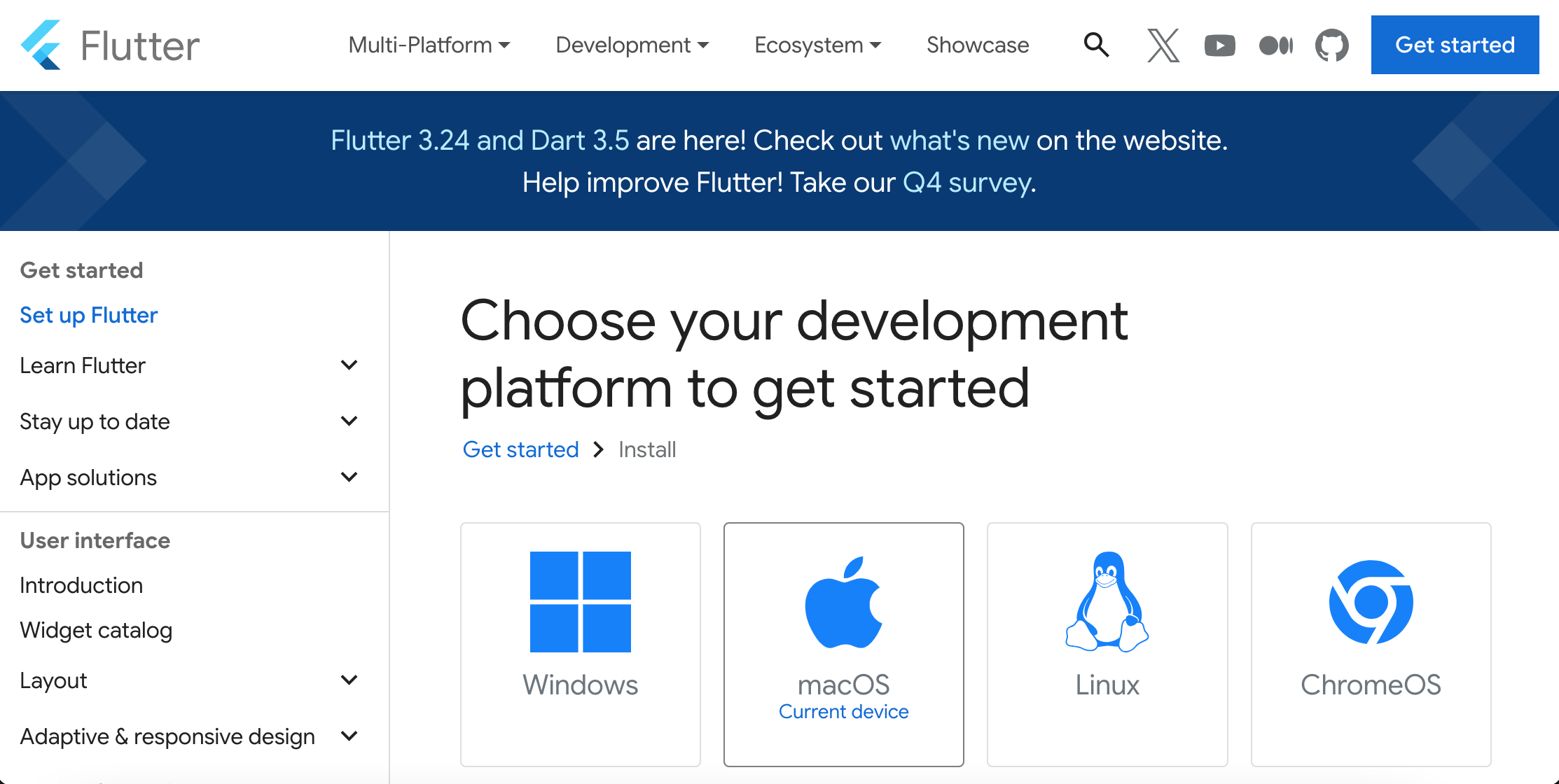
Task: Go to the Showcase menu item
Action: point(978,45)
